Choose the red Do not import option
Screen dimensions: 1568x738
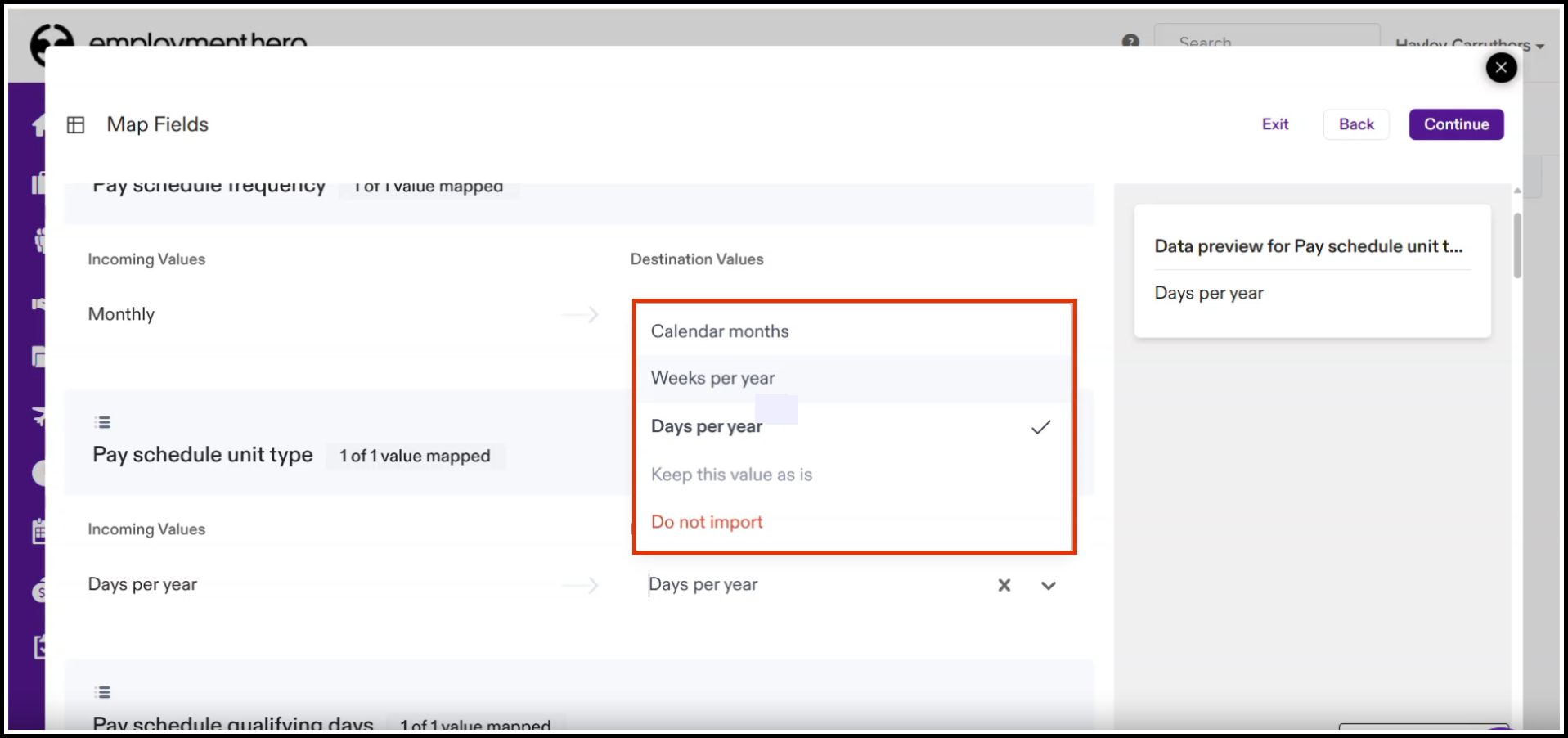[x=707, y=522]
